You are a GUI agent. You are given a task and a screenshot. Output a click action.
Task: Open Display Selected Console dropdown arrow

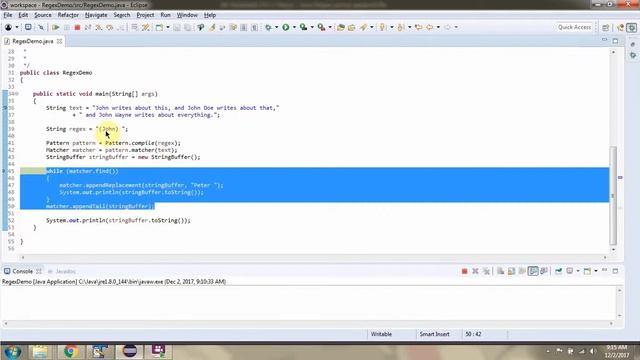pyautogui.click(x=578, y=271)
